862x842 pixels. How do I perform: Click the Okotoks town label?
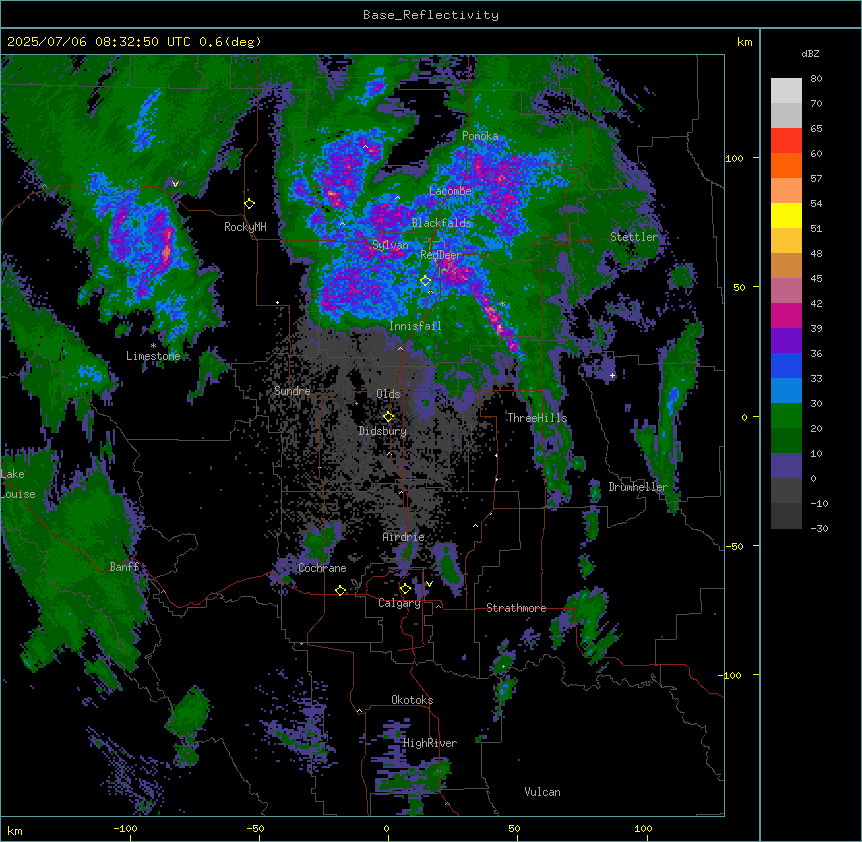412,700
